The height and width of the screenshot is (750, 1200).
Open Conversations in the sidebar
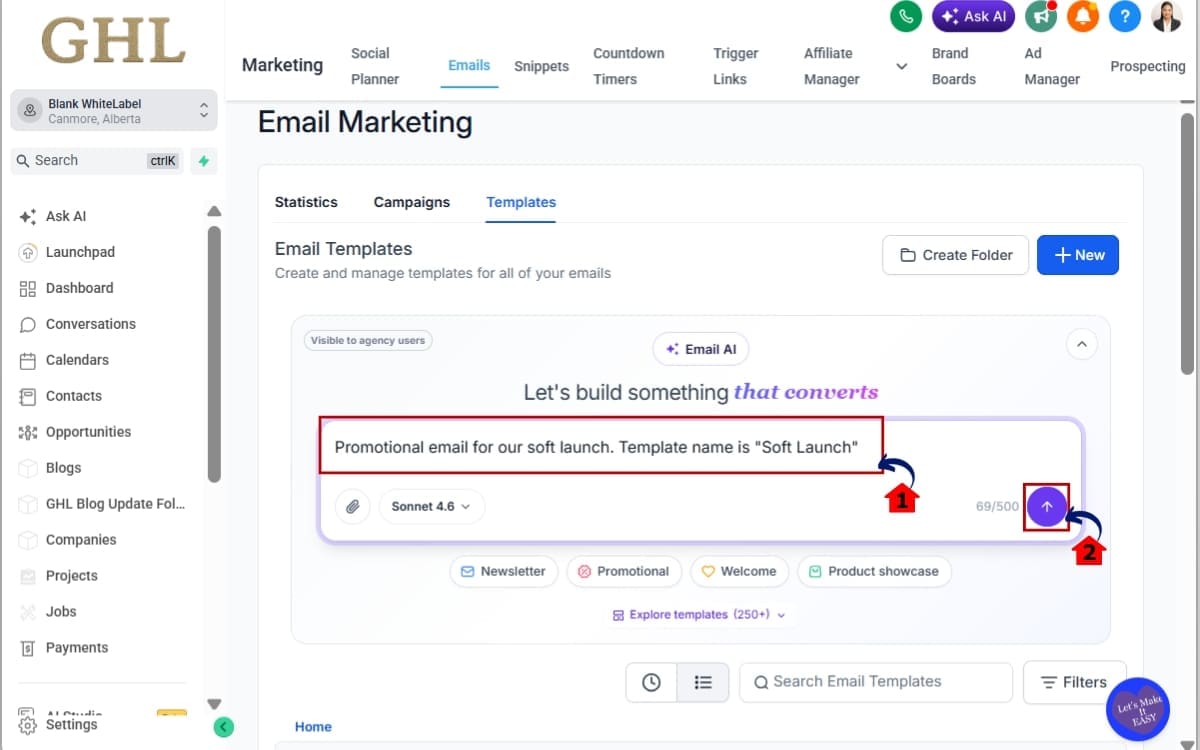(x=90, y=324)
